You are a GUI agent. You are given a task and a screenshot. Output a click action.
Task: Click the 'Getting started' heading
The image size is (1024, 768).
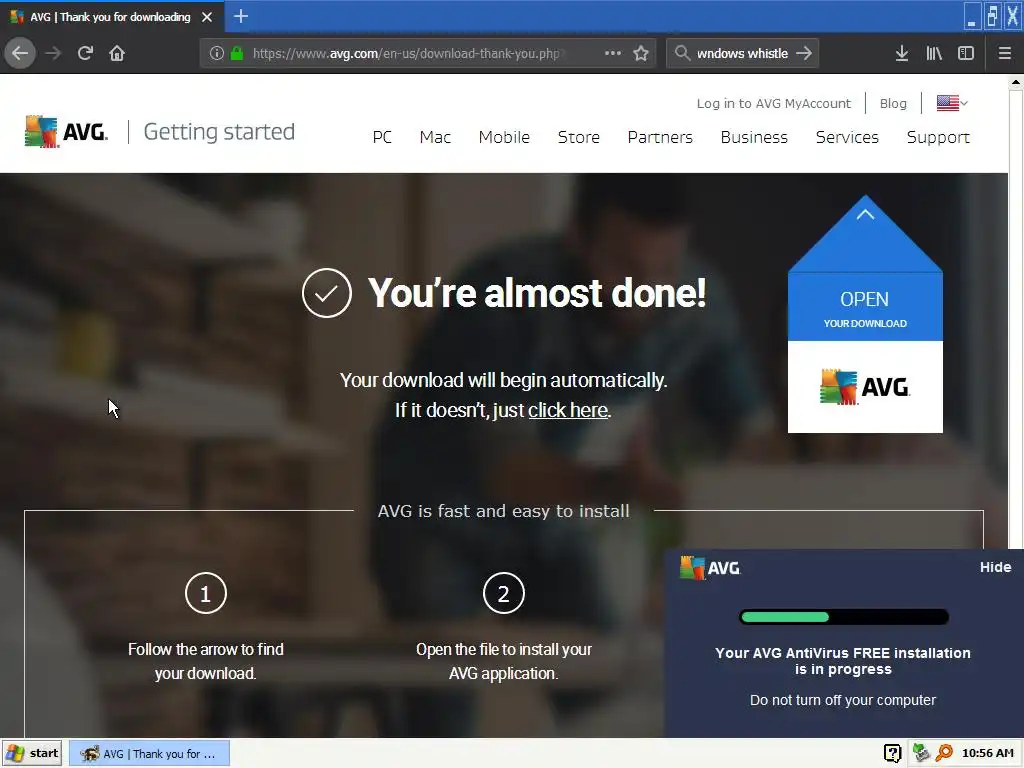point(219,132)
